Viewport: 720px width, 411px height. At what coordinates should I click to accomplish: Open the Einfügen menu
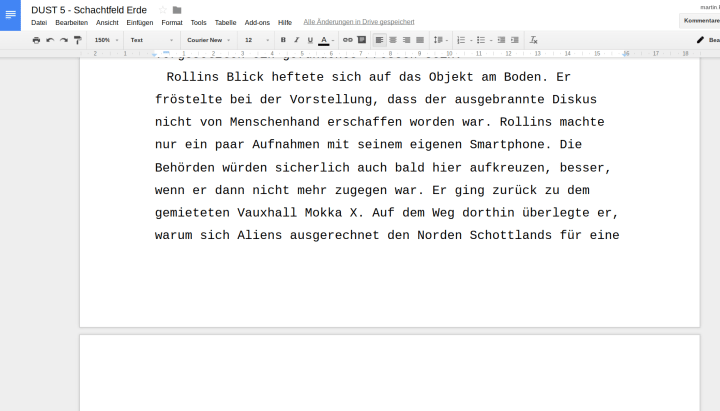140,23
